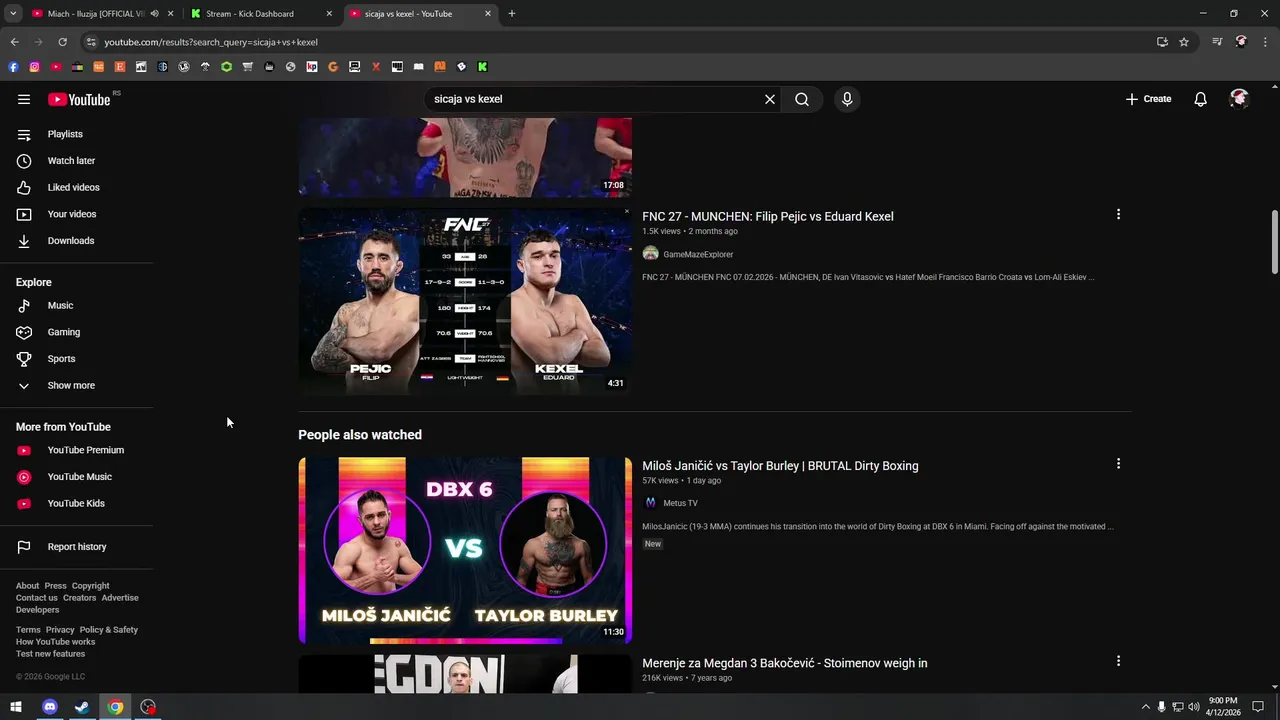Open Your videos in sidebar
Viewport: 1280px width, 720px height.
point(72,214)
